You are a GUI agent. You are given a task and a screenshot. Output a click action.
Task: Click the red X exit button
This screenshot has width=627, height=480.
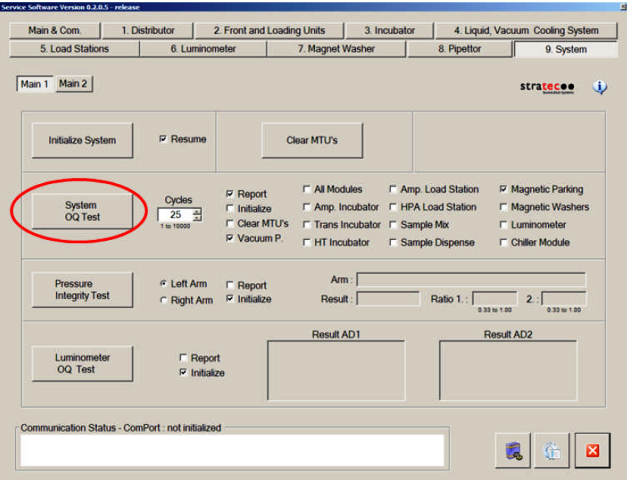[x=591, y=451]
